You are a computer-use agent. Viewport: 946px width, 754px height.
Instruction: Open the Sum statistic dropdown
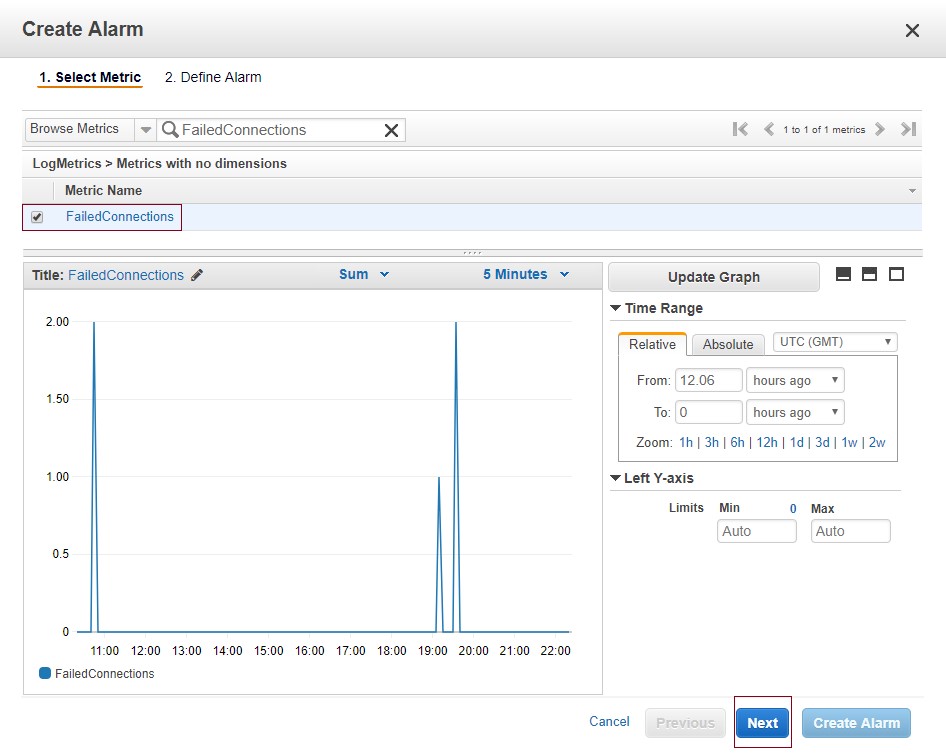point(364,274)
